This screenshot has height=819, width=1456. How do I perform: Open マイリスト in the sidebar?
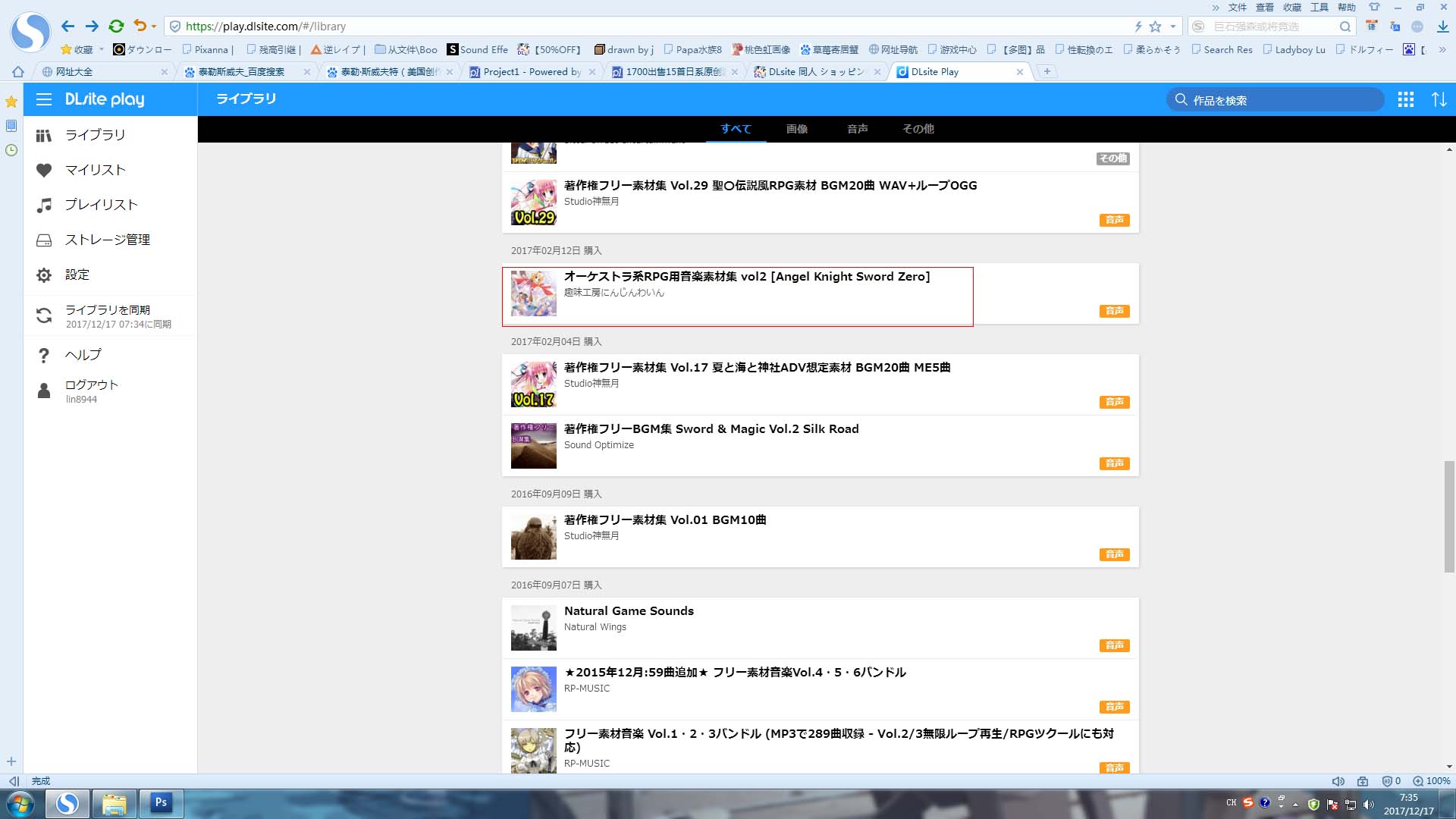tap(111, 170)
